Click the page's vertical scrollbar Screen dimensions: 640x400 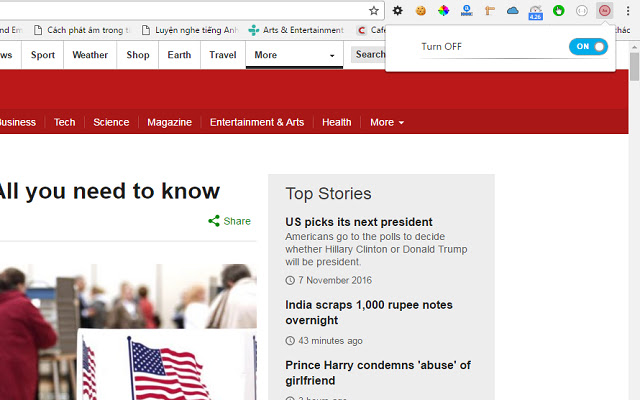pos(634,68)
